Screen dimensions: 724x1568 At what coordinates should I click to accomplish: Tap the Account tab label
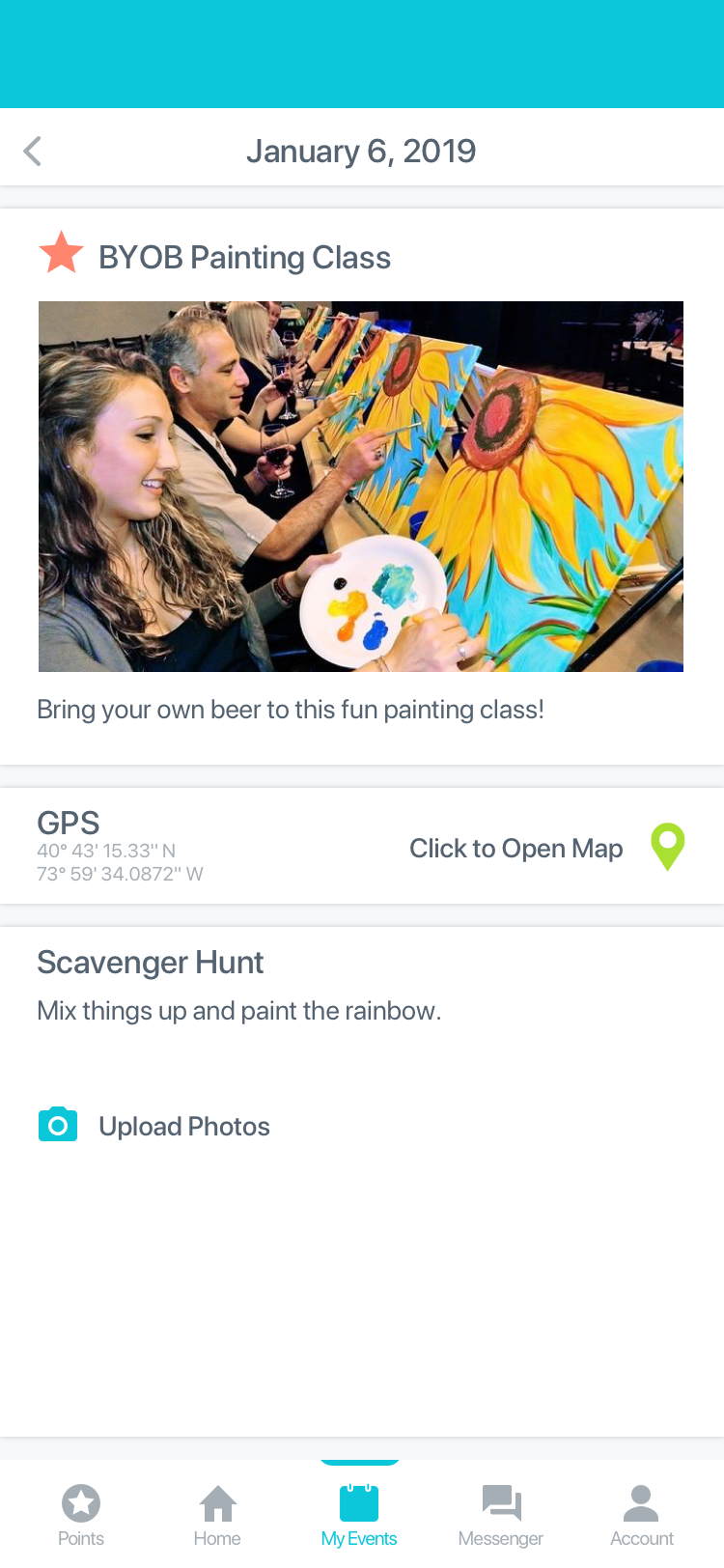point(642,1538)
